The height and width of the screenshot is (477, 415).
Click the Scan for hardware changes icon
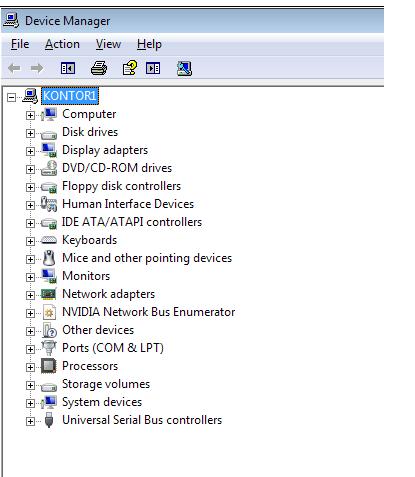pyautogui.click(x=184, y=68)
